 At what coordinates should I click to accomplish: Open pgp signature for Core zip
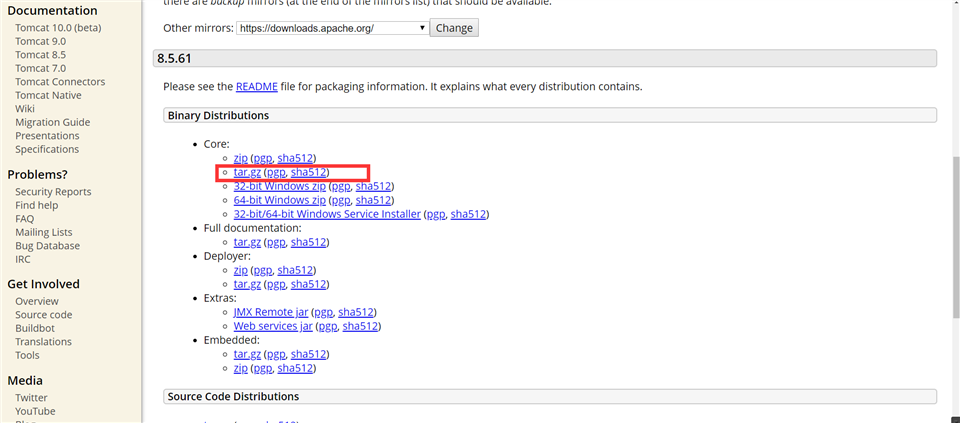(x=263, y=158)
